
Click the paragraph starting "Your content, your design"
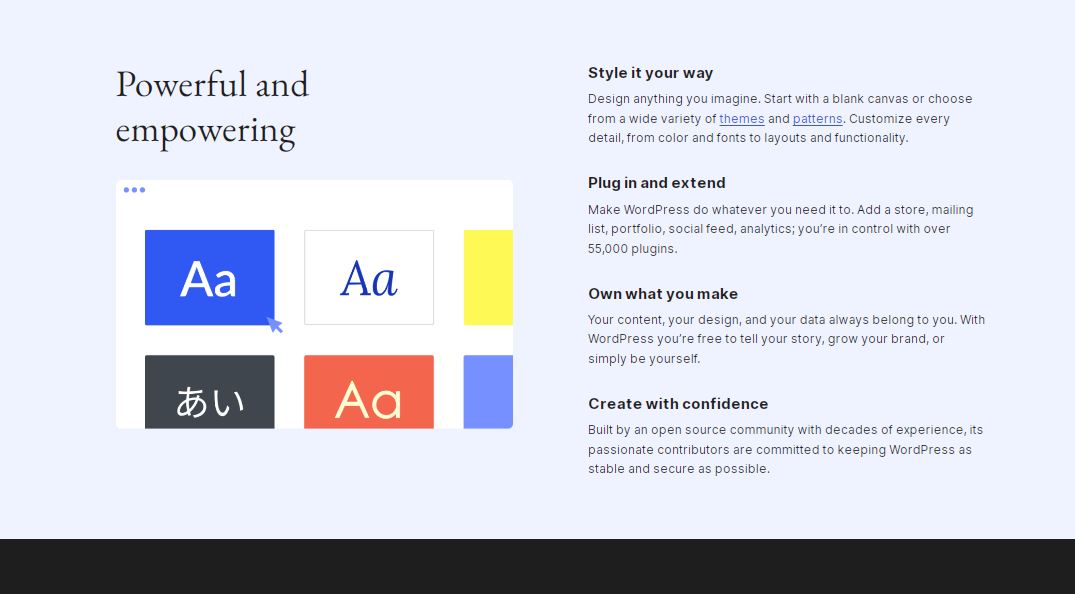coord(786,339)
